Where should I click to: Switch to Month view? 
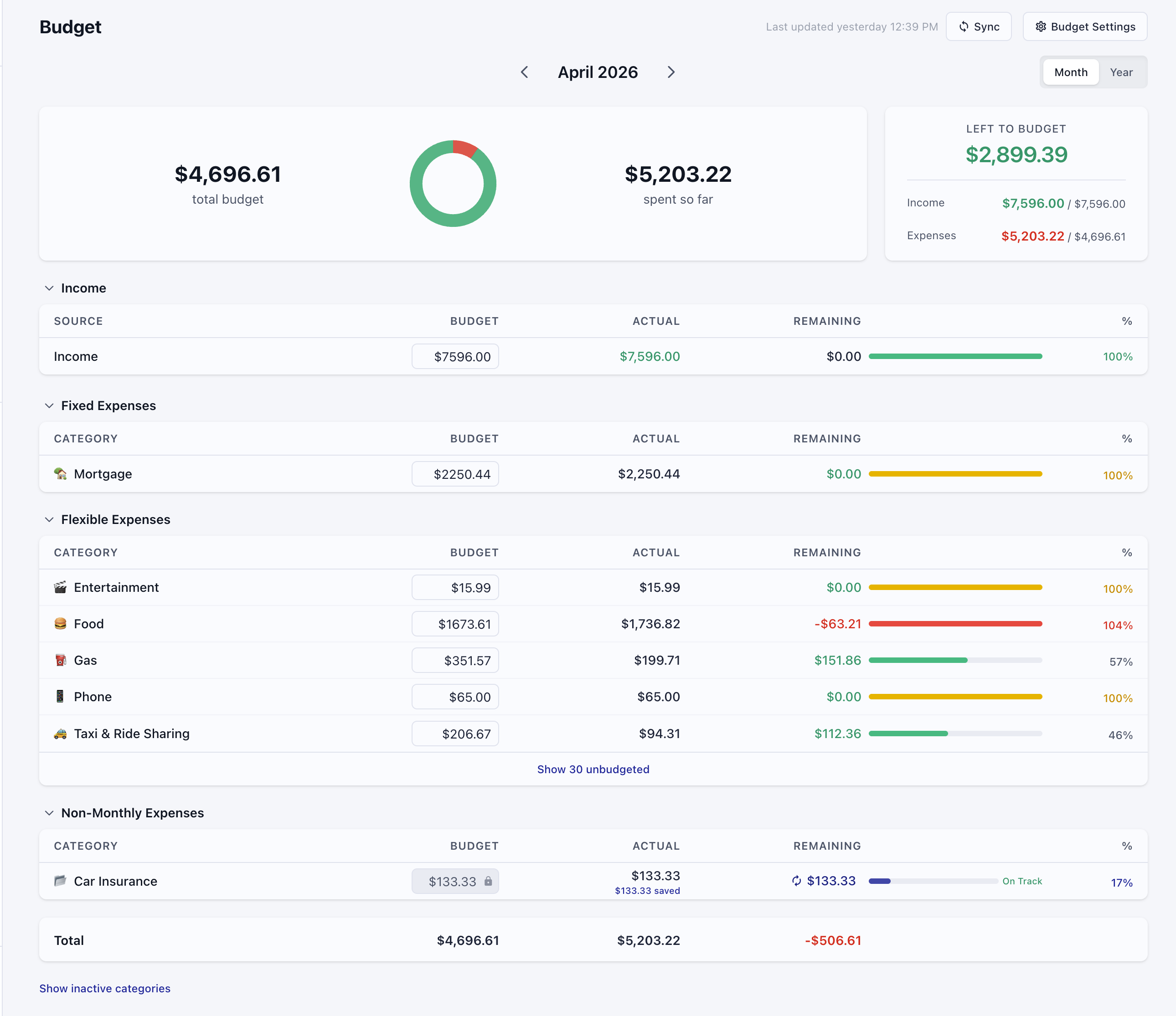[1070, 72]
